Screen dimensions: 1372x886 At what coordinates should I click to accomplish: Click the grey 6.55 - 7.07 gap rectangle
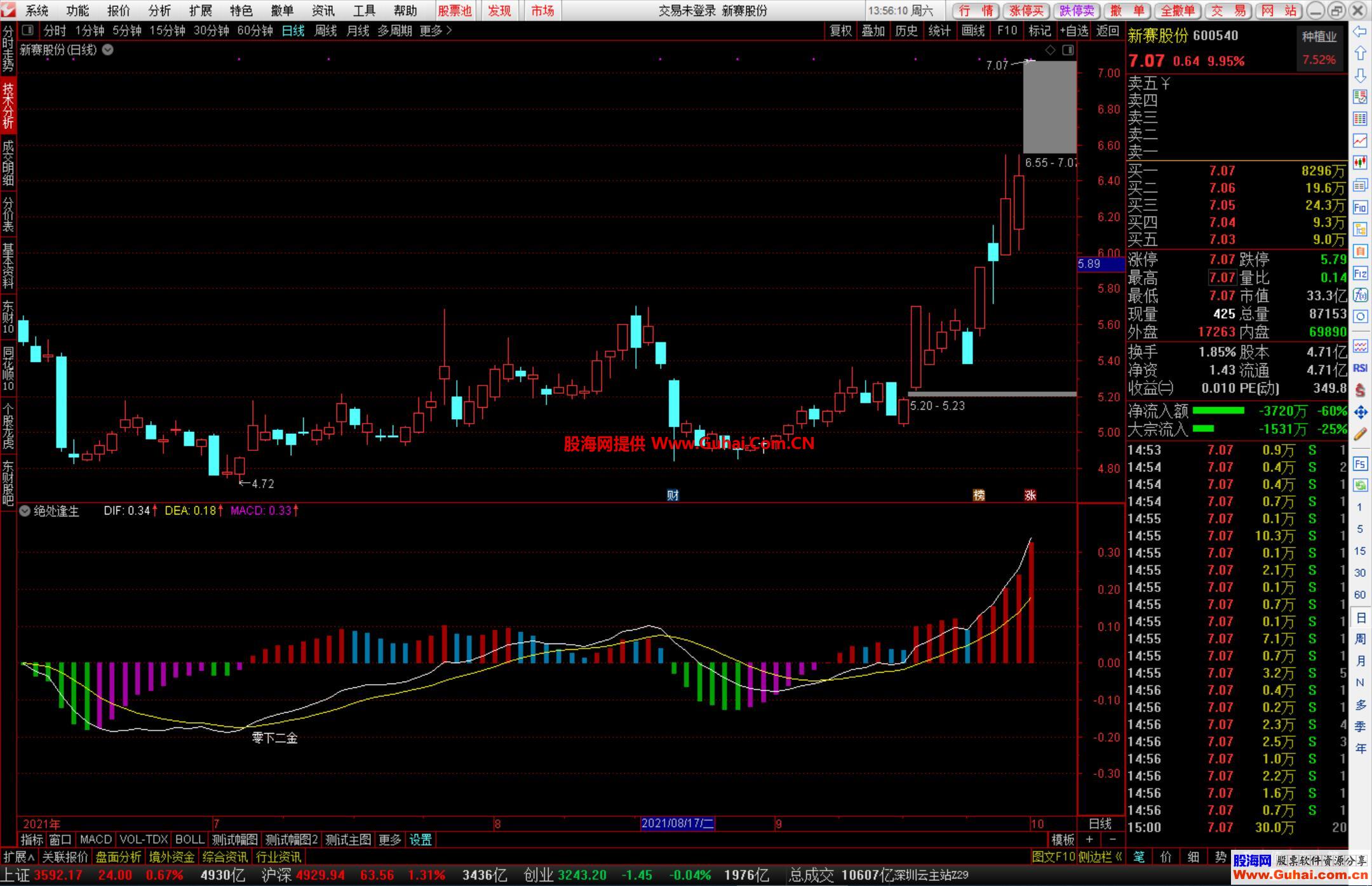click(x=1049, y=107)
